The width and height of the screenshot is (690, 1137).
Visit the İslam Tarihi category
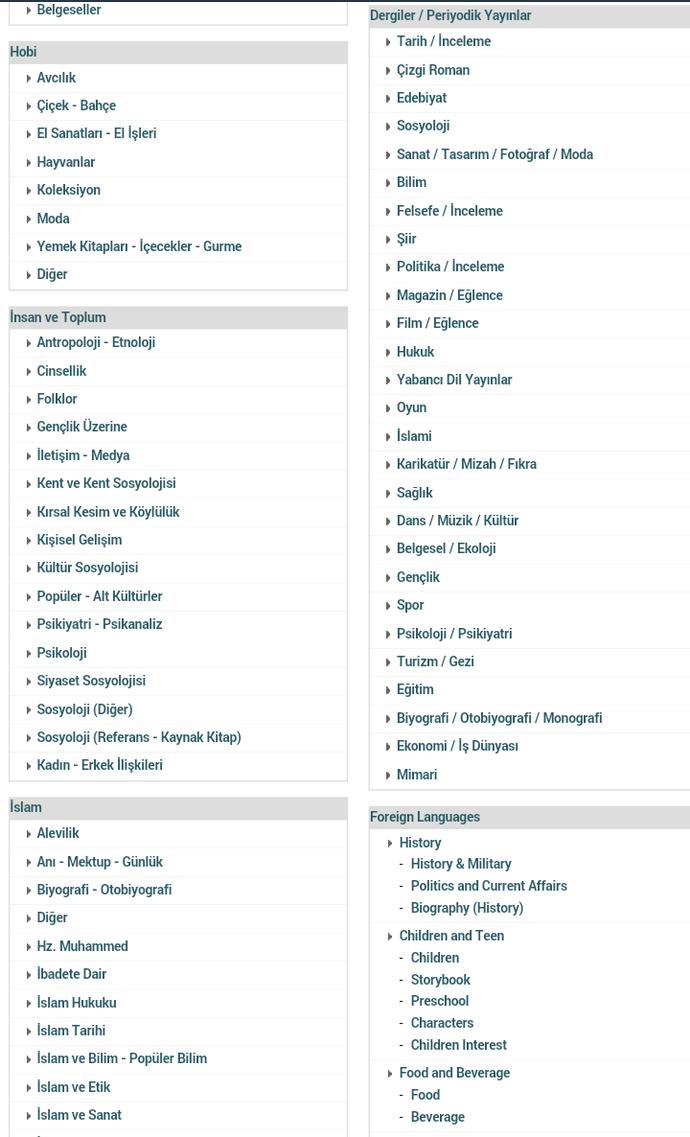click(x=71, y=1030)
